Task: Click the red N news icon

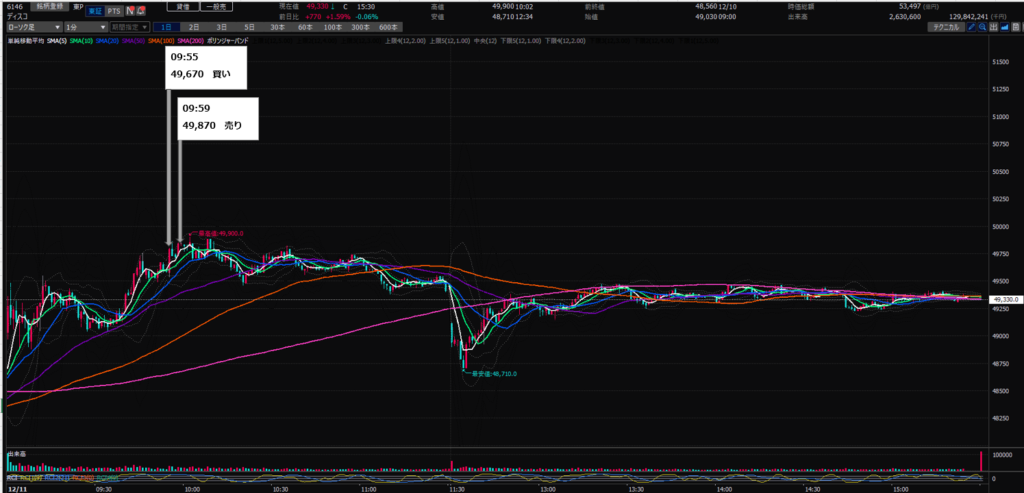Action: click(131, 11)
